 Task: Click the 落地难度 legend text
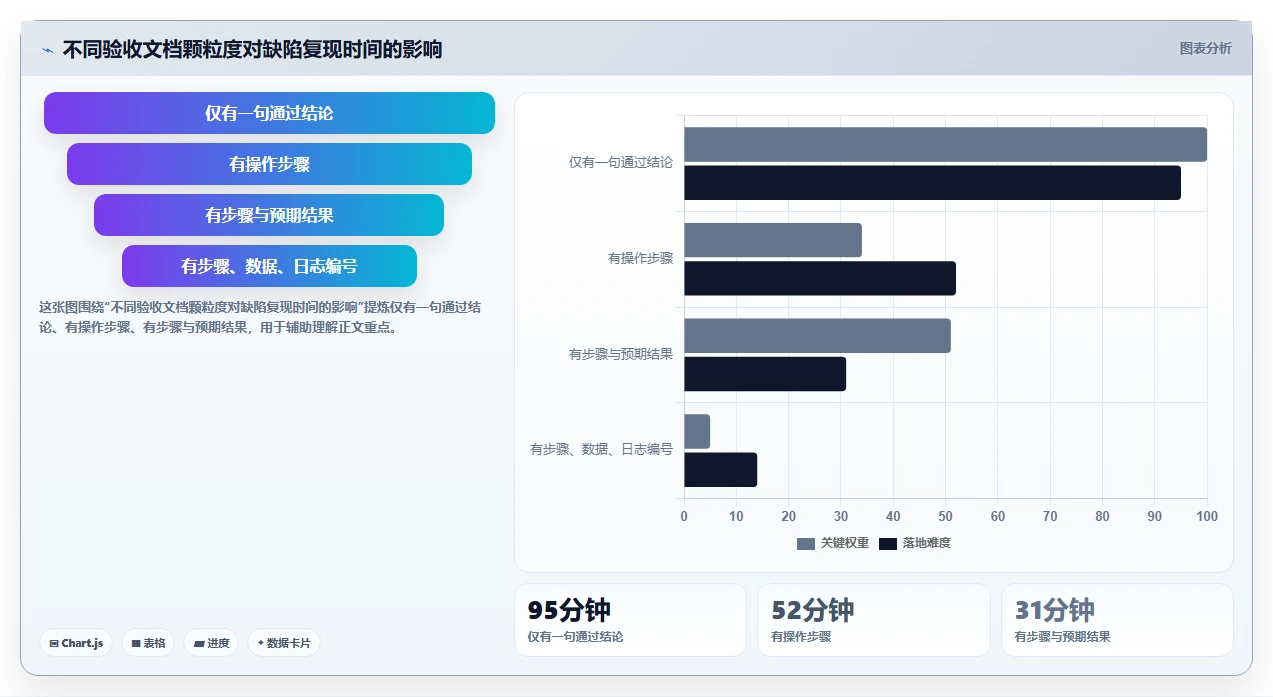(x=927, y=543)
